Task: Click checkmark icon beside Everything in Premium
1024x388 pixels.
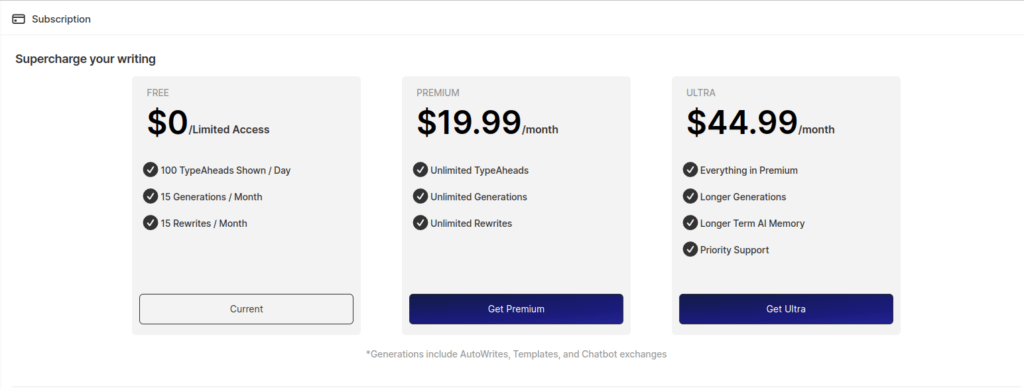Action: (x=690, y=170)
